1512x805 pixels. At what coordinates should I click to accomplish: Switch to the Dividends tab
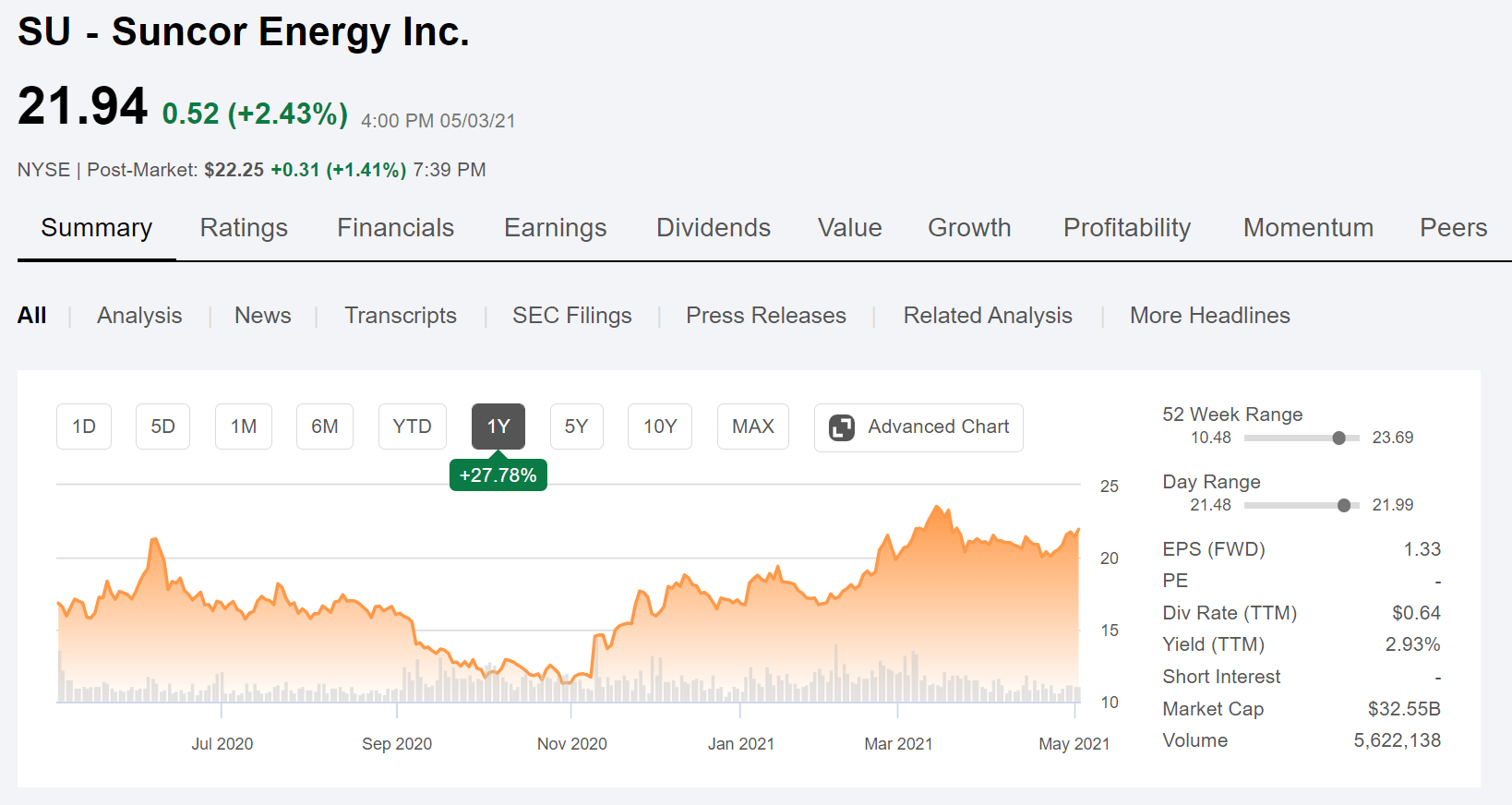click(x=713, y=228)
